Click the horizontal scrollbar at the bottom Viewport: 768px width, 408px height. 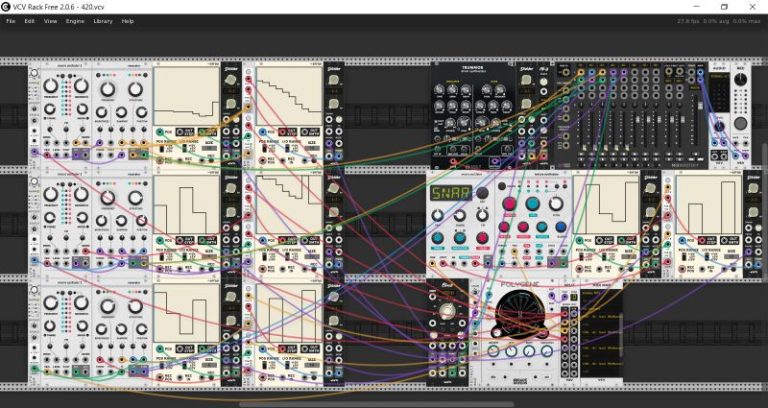(376, 405)
